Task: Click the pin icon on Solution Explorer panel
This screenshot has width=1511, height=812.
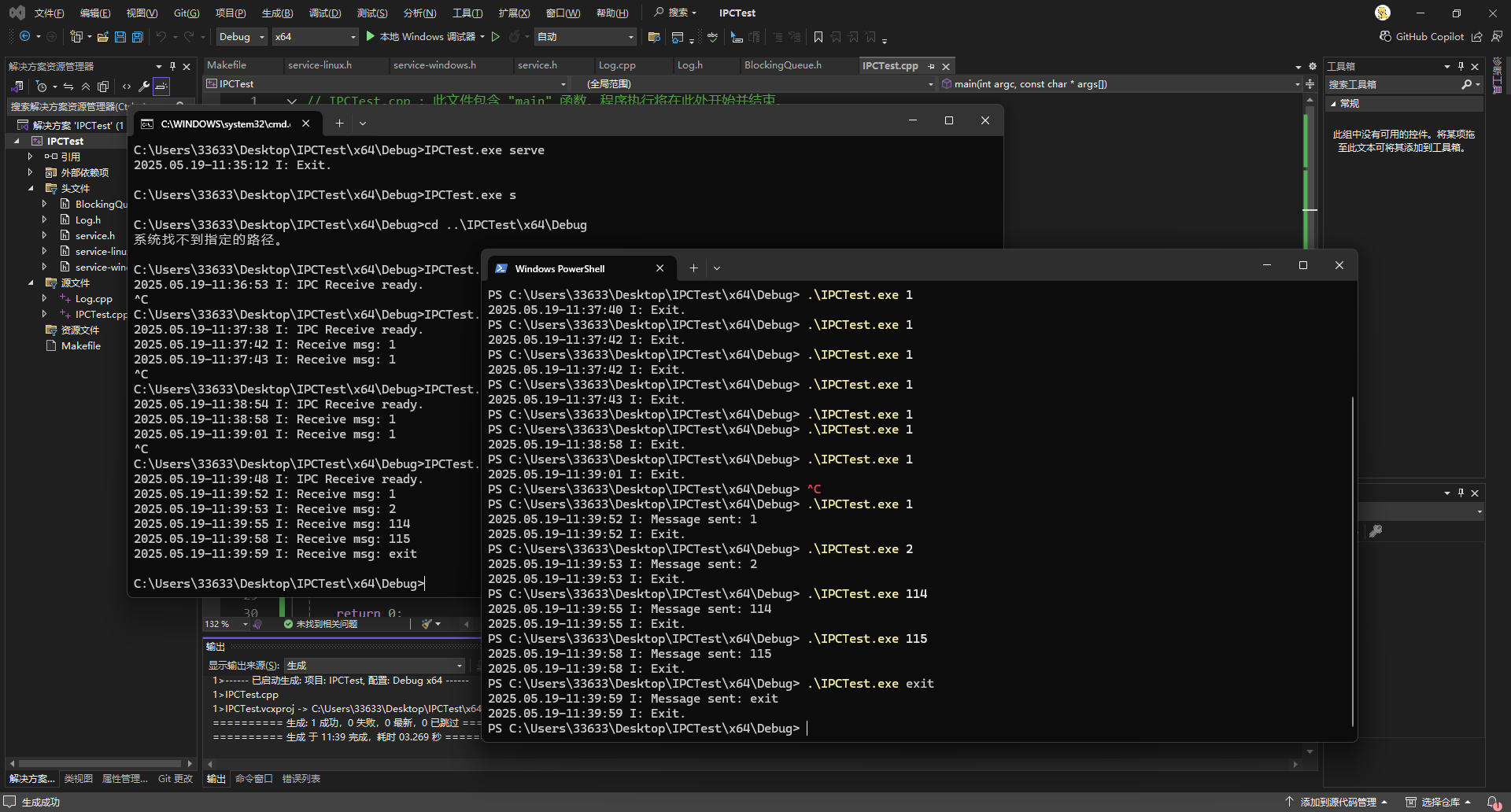Action: click(172, 66)
